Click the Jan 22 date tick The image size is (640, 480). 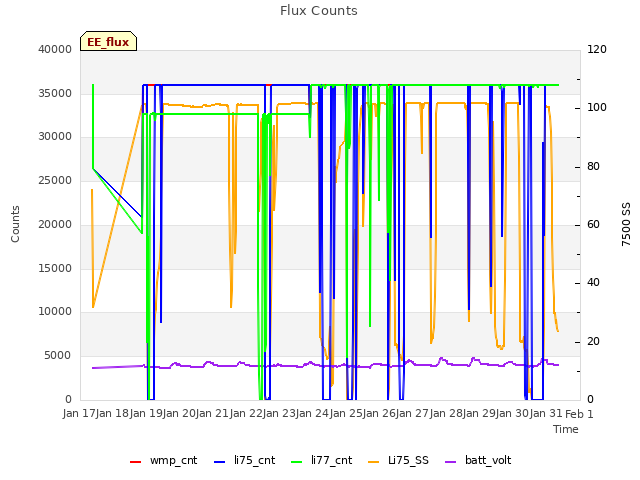click(246, 413)
